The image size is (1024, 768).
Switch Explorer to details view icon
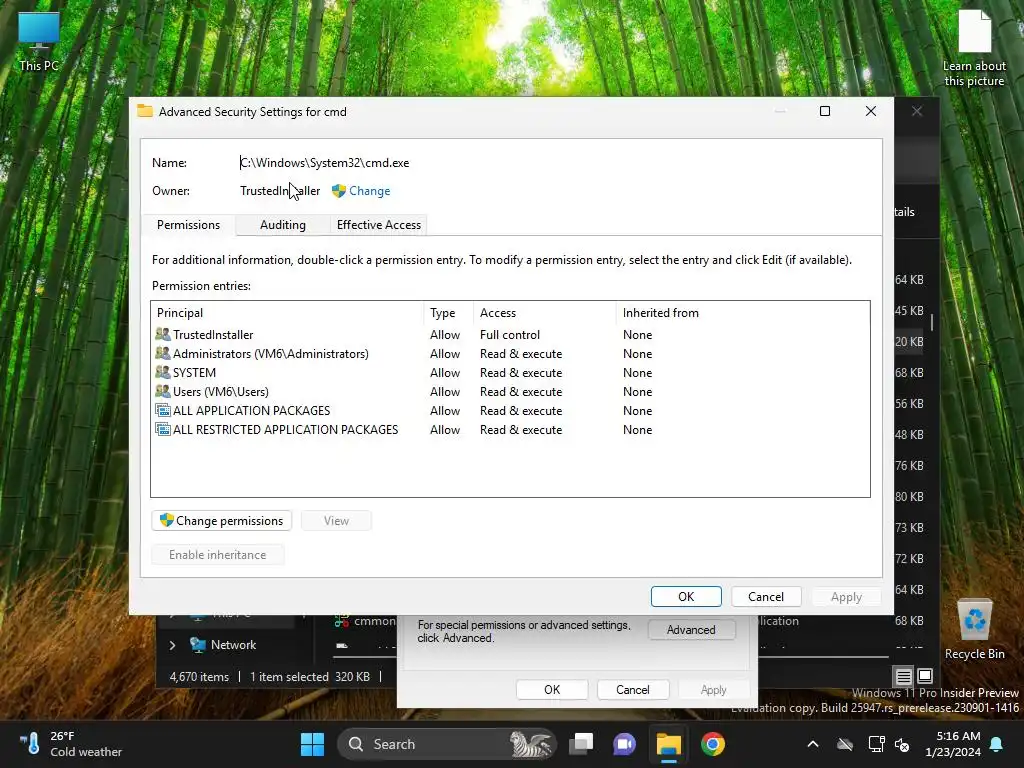[x=903, y=676]
